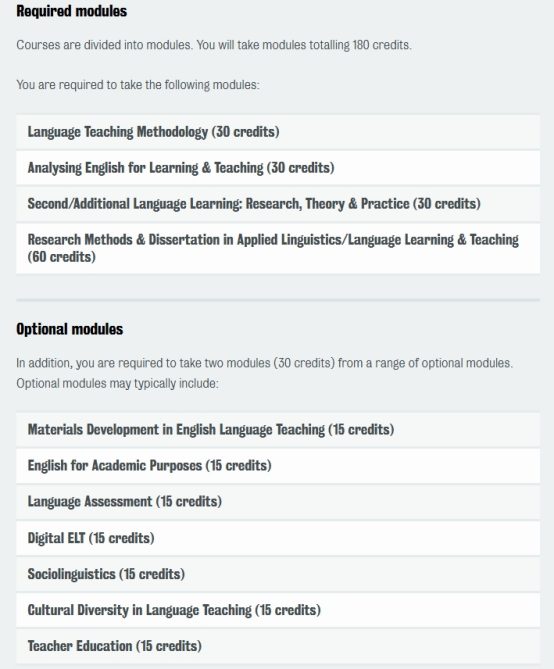Open English for Academic Purposes module
The height and width of the screenshot is (669, 554).
coord(278,465)
